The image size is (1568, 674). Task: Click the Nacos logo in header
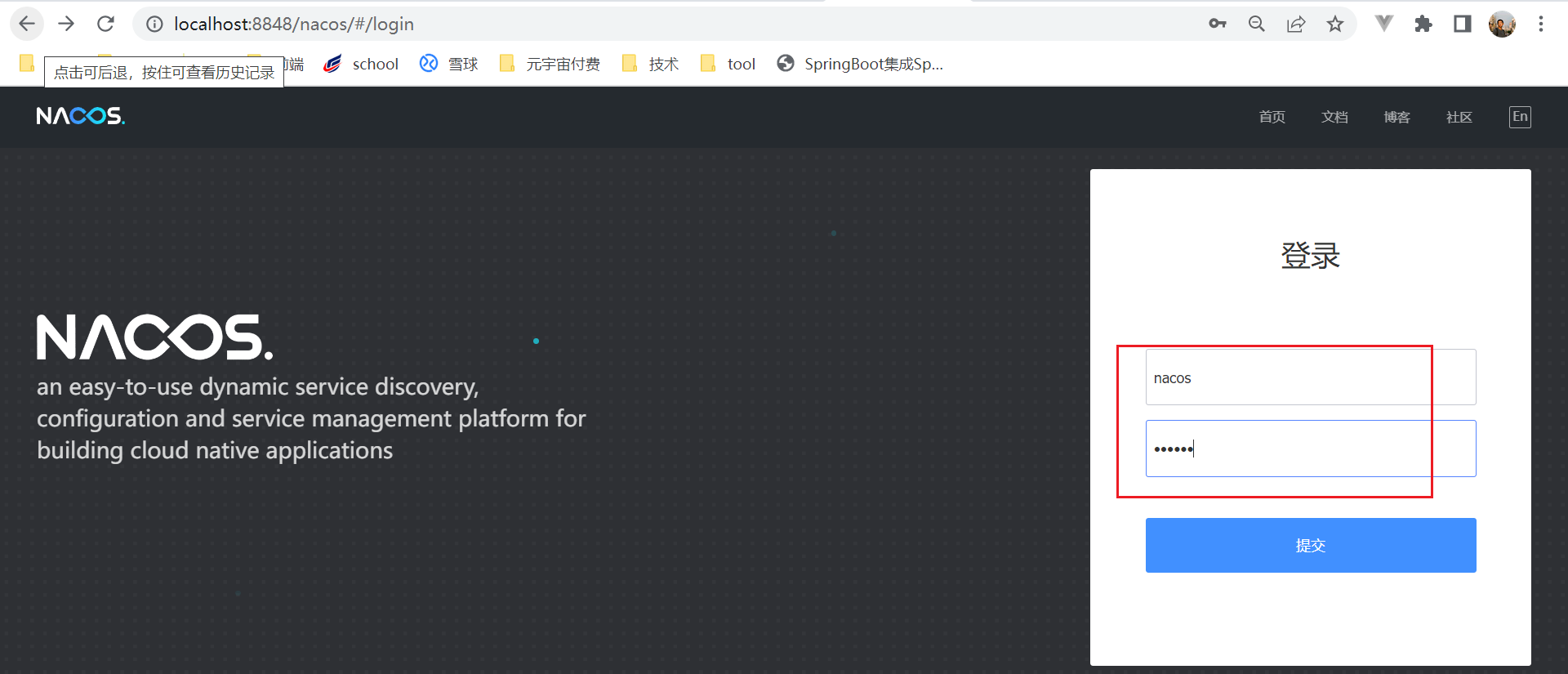pyautogui.click(x=80, y=116)
